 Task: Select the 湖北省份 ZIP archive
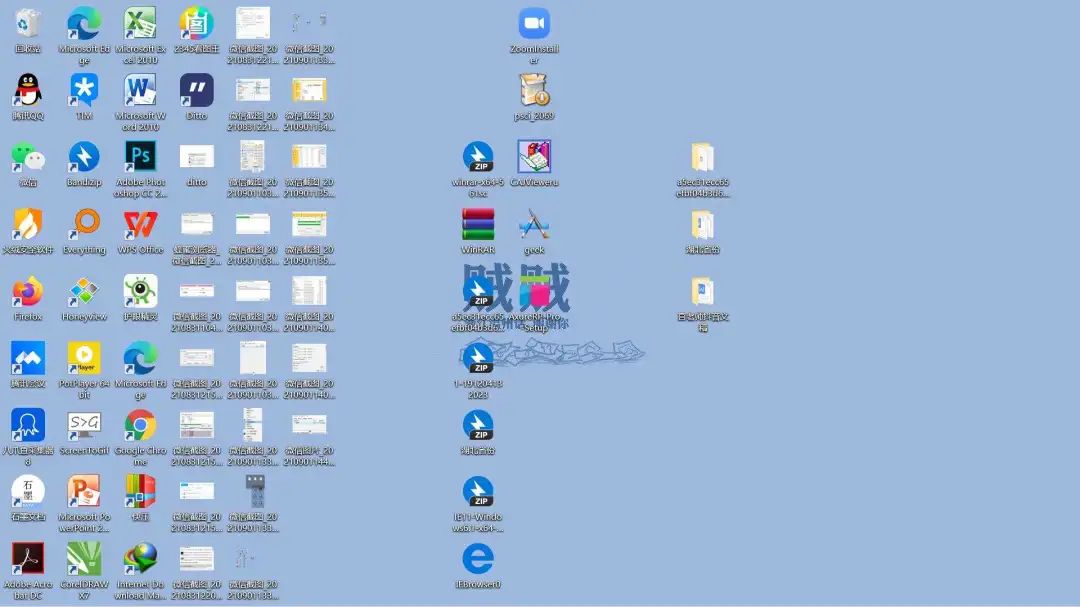(477, 425)
